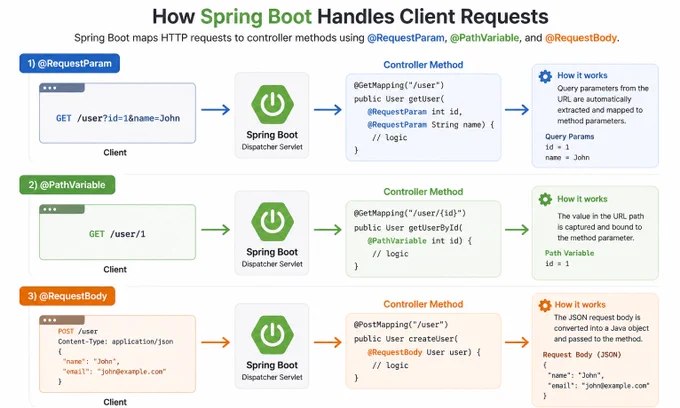This screenshot has width=680, height=408.
Task: Select the orange "3) @RequestBody" badge
Action: coord(67,296)
